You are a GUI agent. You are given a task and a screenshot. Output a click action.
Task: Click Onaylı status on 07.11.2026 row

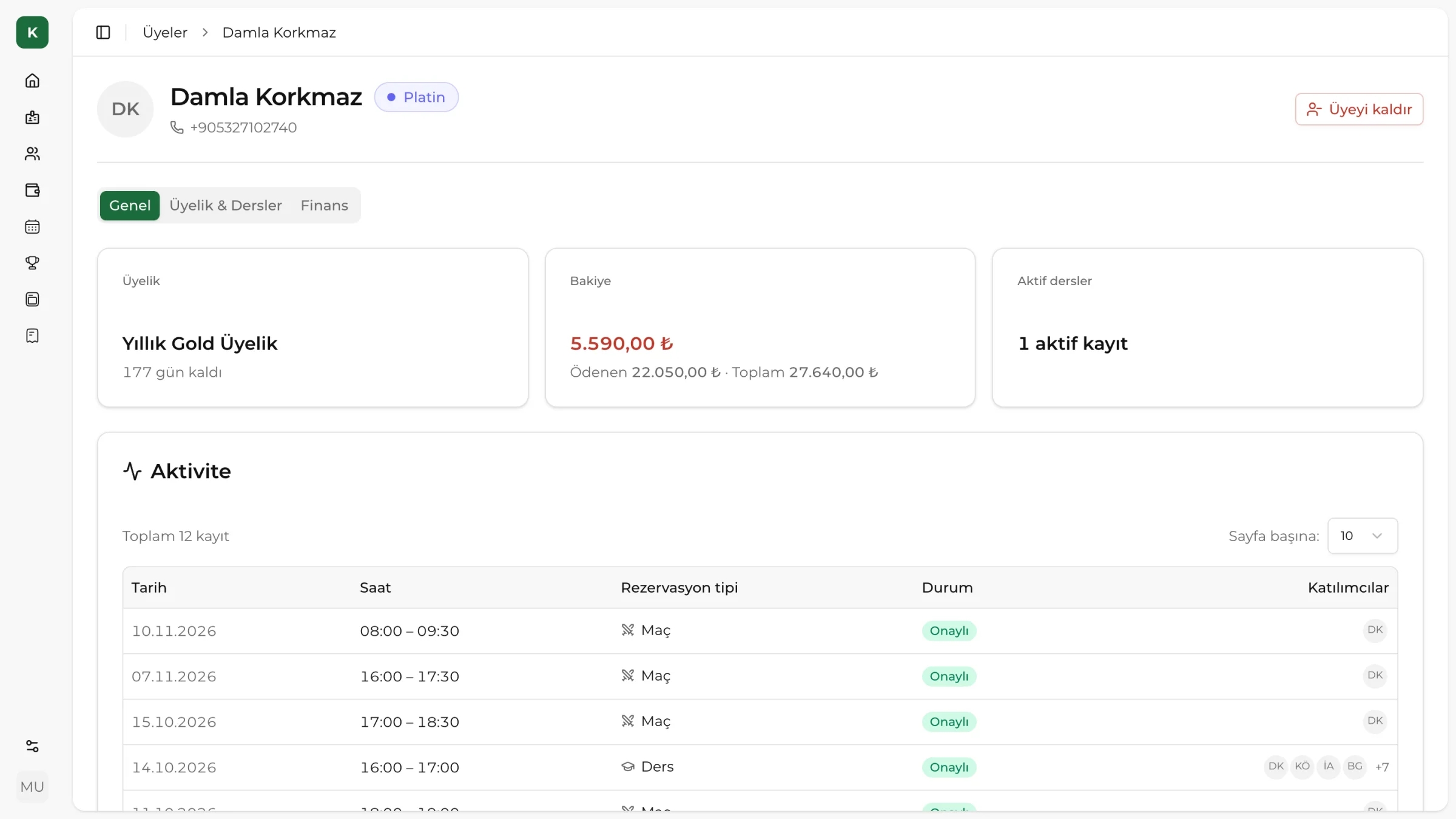click(949, 676)
